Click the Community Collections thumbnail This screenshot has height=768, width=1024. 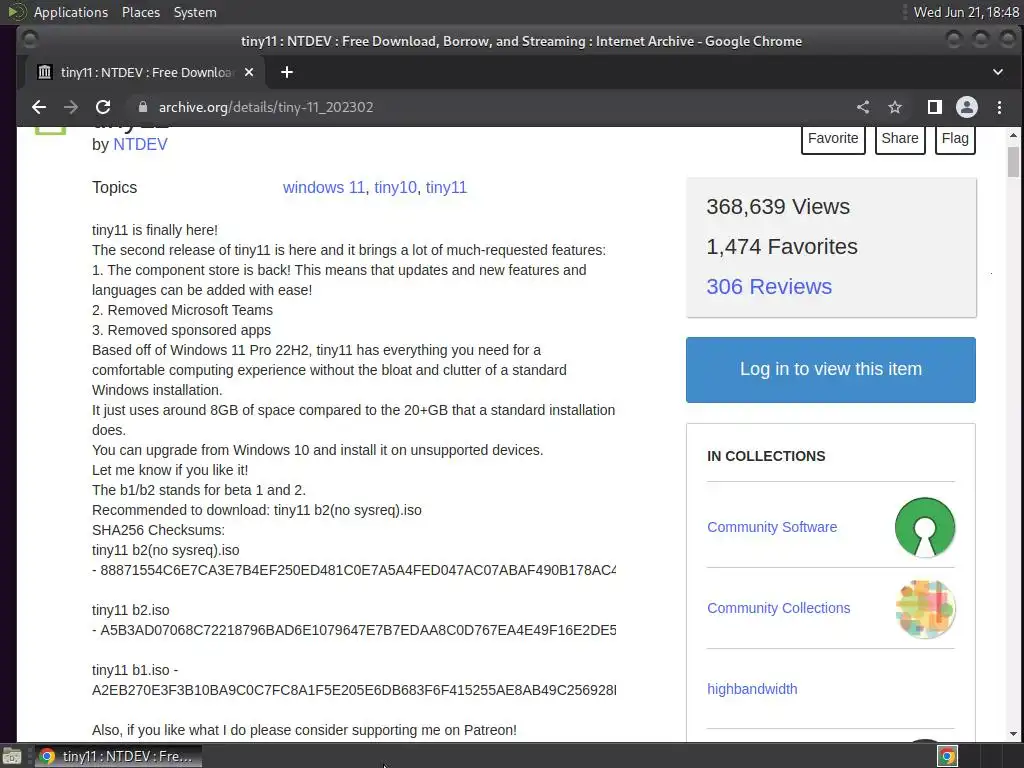click(x=925, y=609)
